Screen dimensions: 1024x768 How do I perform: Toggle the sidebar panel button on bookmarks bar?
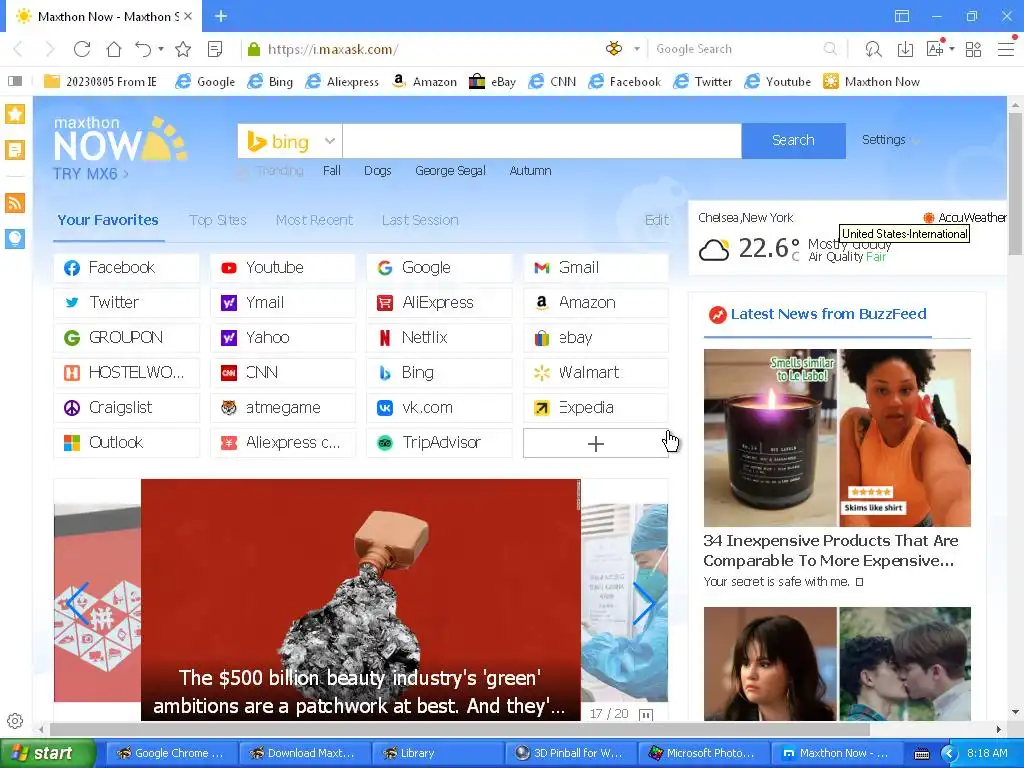point(15,81)
